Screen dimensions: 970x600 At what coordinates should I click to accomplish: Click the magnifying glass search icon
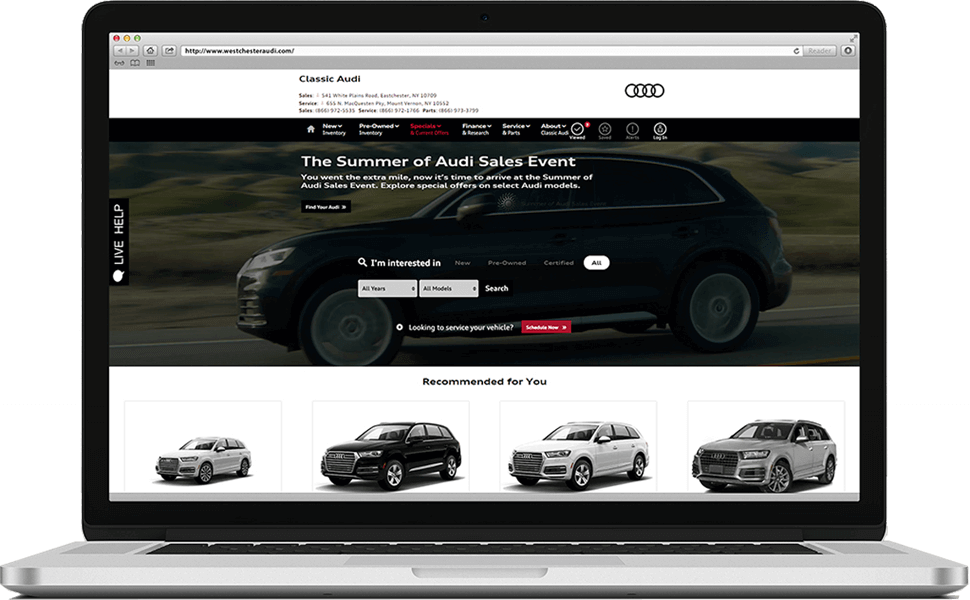[362, 262]
